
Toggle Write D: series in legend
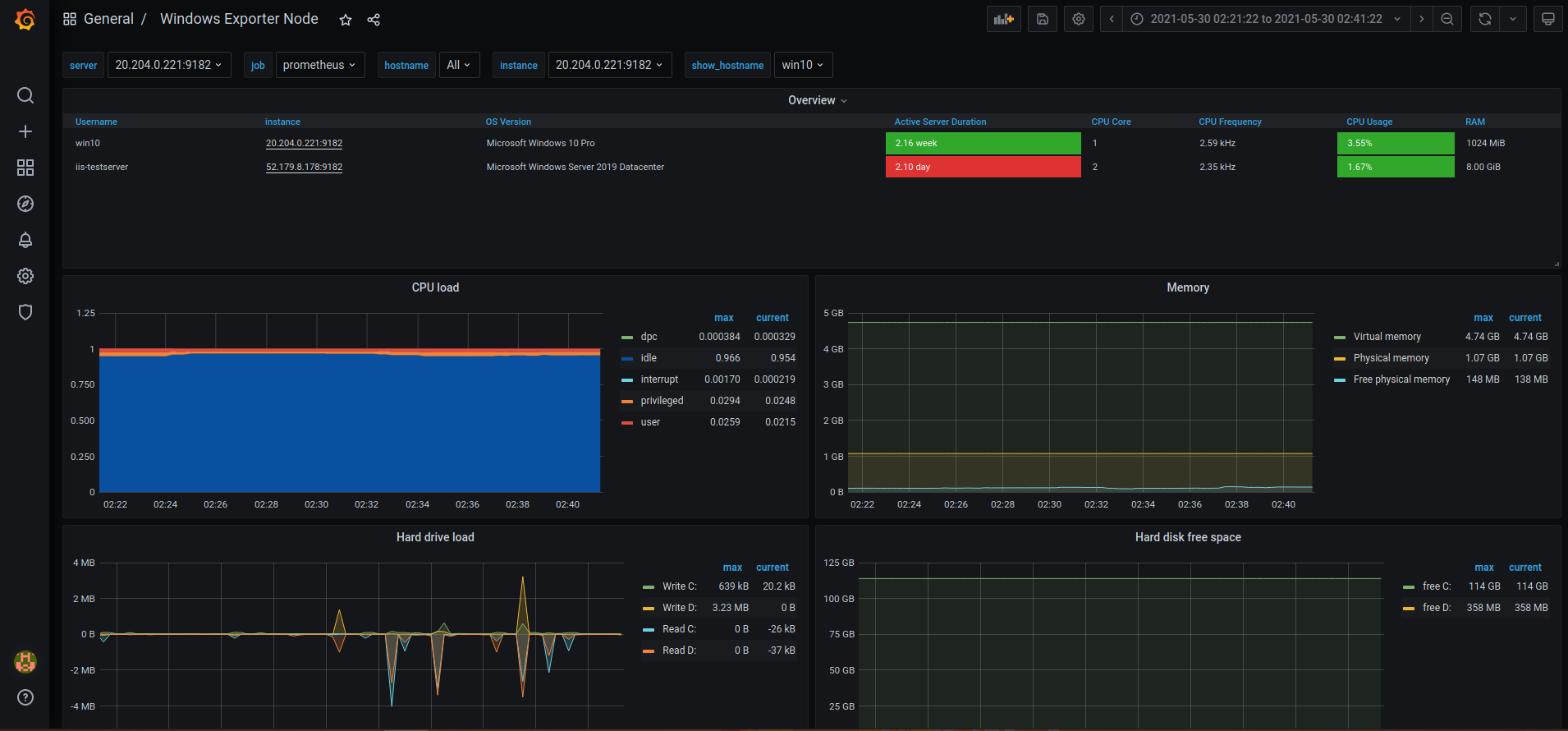[679, 608]
